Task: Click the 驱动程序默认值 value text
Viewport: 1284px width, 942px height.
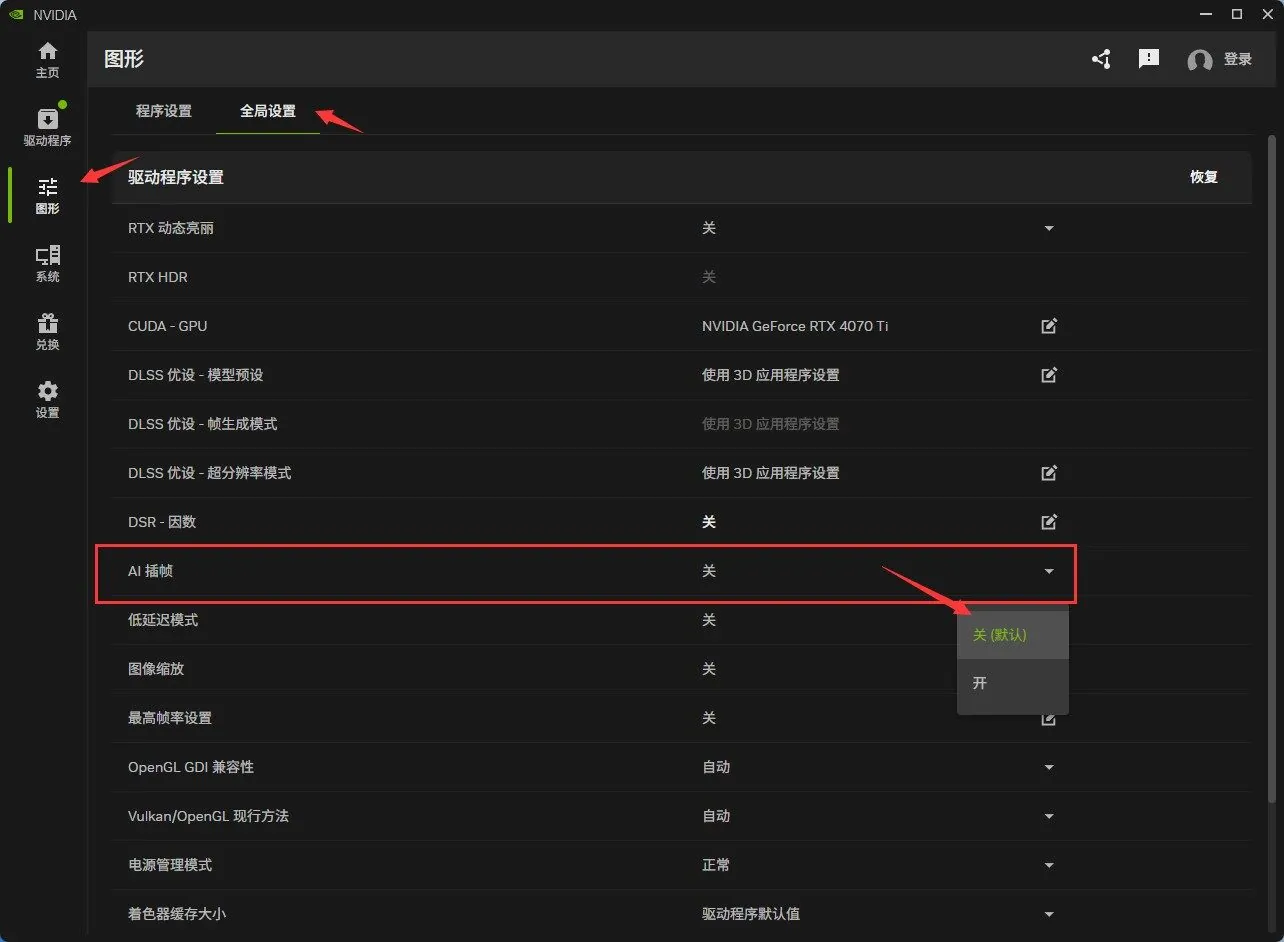Action: coord(751,914)
